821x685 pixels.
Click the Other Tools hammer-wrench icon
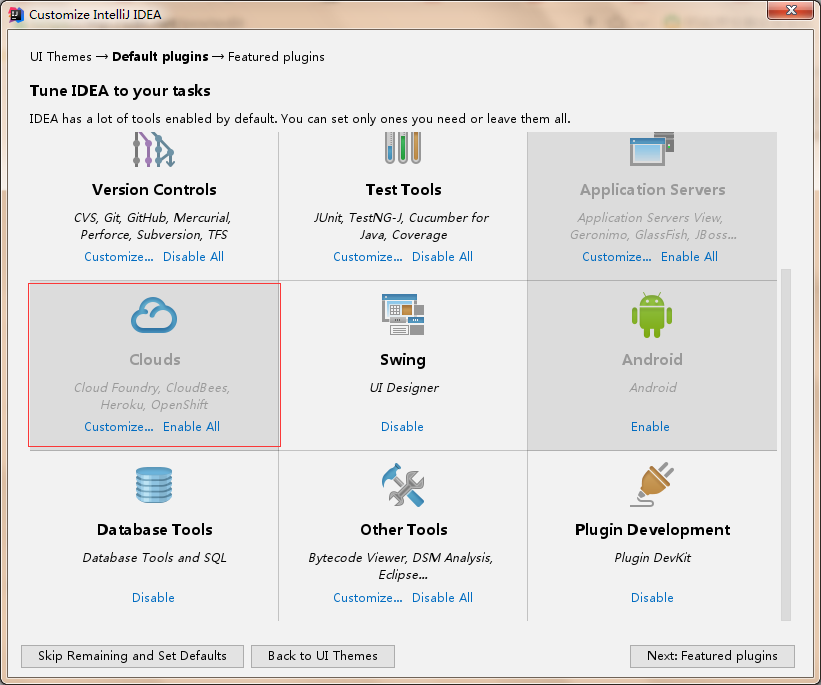[403, 485]
